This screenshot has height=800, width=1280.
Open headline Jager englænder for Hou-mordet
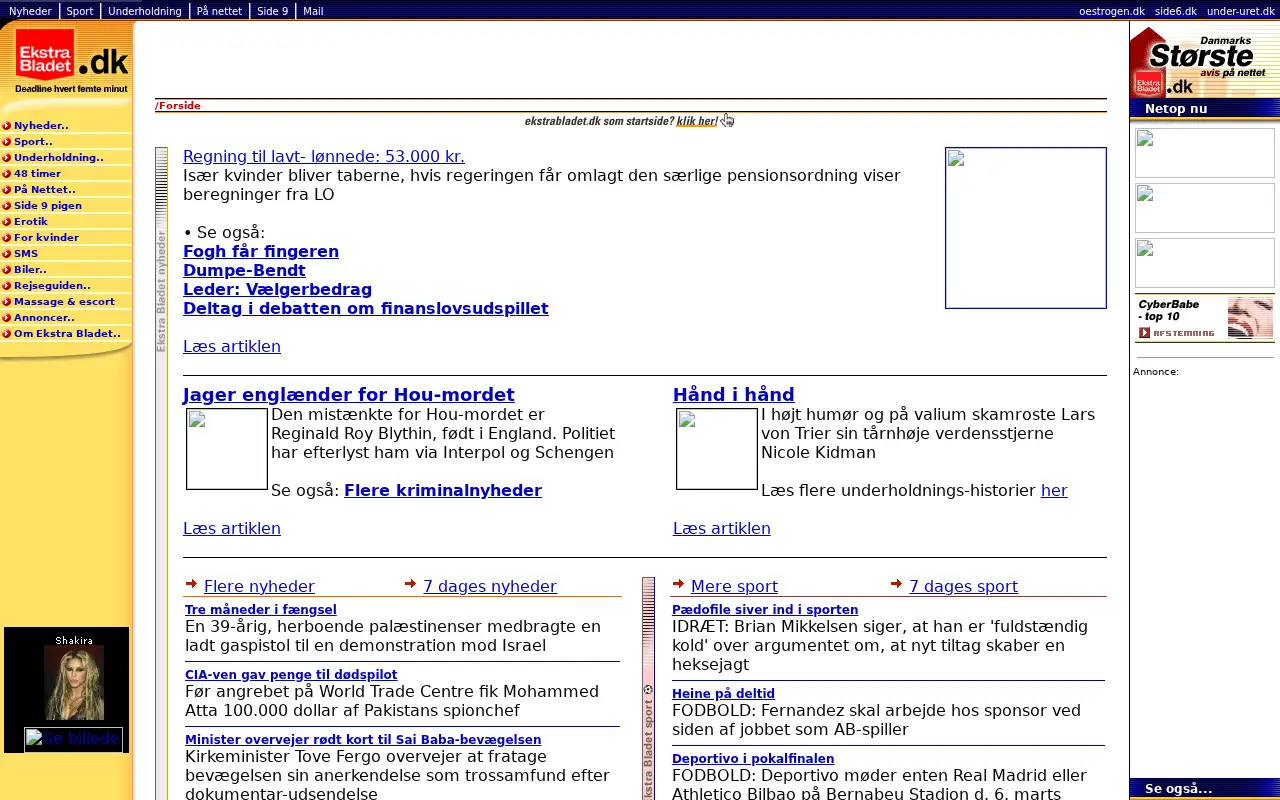coord(349,394)
